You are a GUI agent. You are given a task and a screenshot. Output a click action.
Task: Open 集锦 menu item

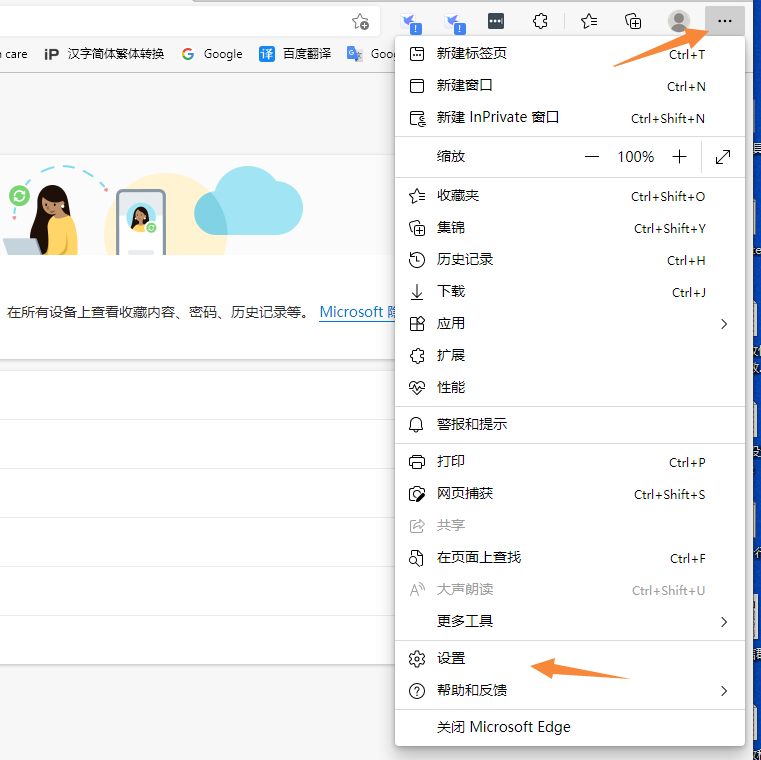click(570, 228)
